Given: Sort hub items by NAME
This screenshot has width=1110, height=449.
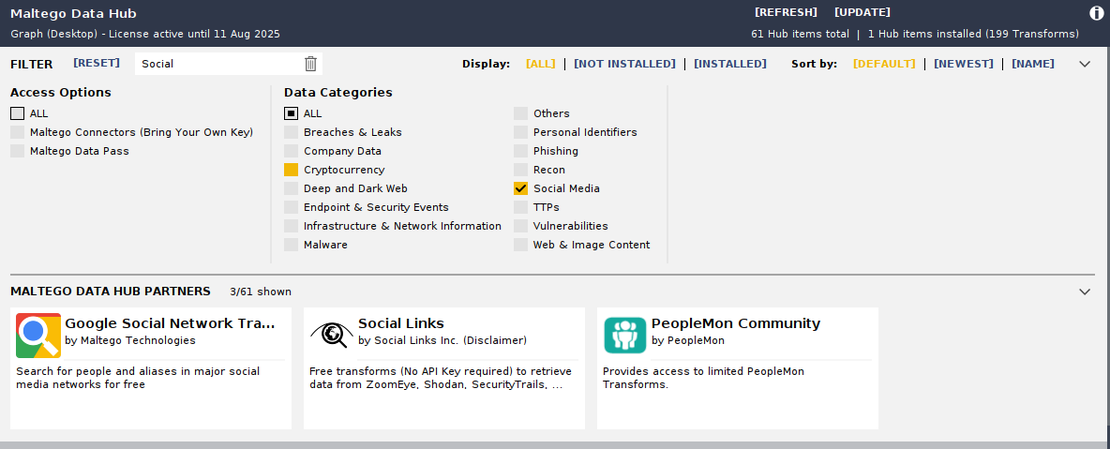Looking at the screenshot, I should tap(1032, 64).
